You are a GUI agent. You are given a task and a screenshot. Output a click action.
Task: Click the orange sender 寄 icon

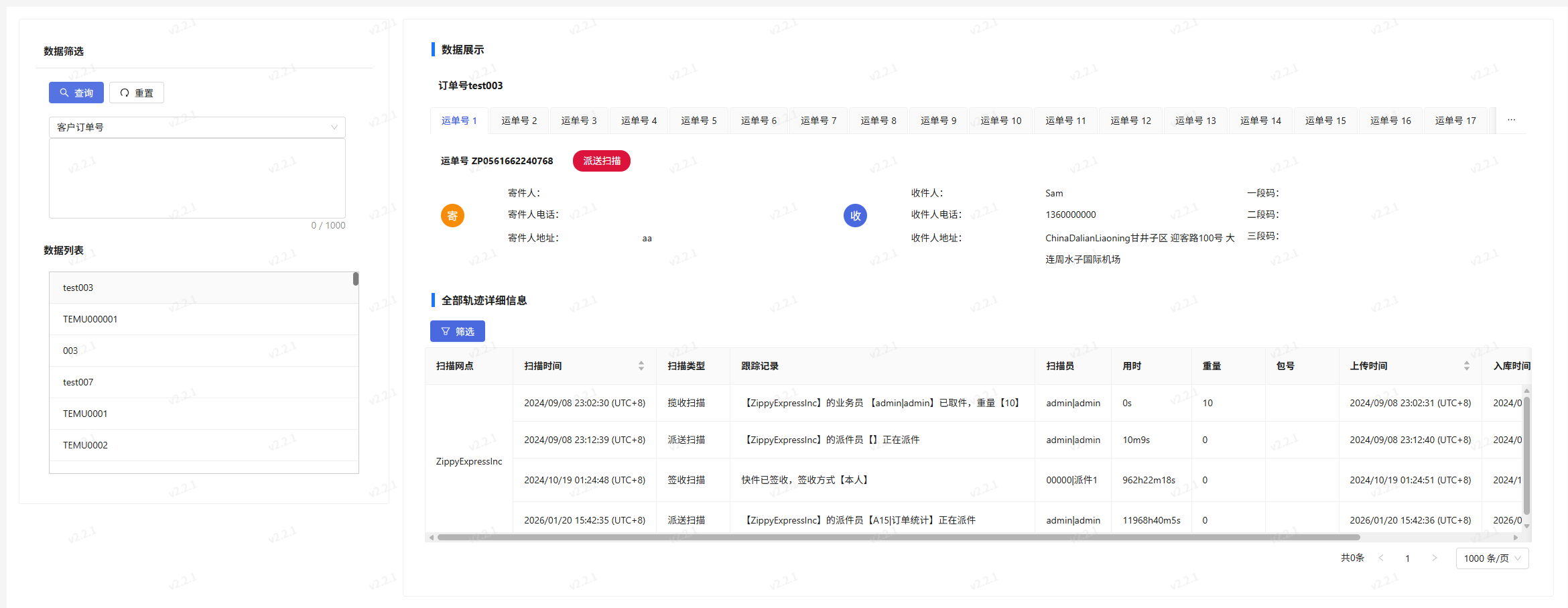(x=452, y=216)
